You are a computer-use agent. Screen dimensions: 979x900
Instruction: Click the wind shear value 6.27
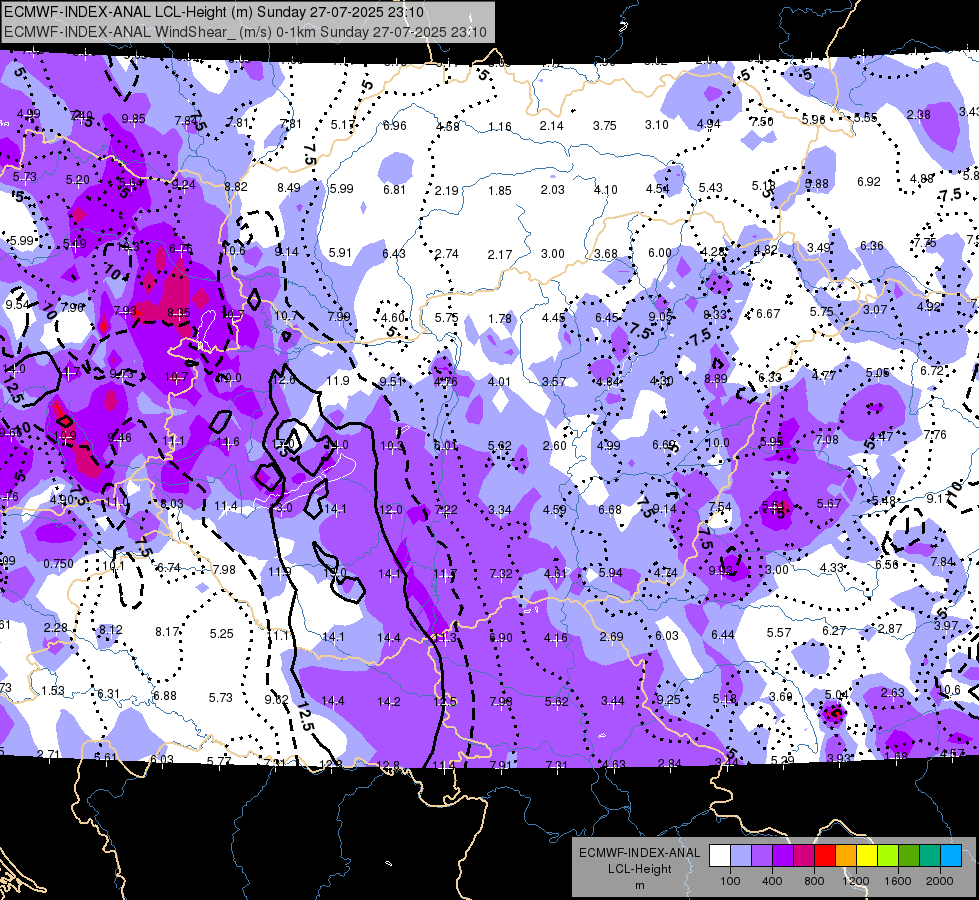click(834, 631)
